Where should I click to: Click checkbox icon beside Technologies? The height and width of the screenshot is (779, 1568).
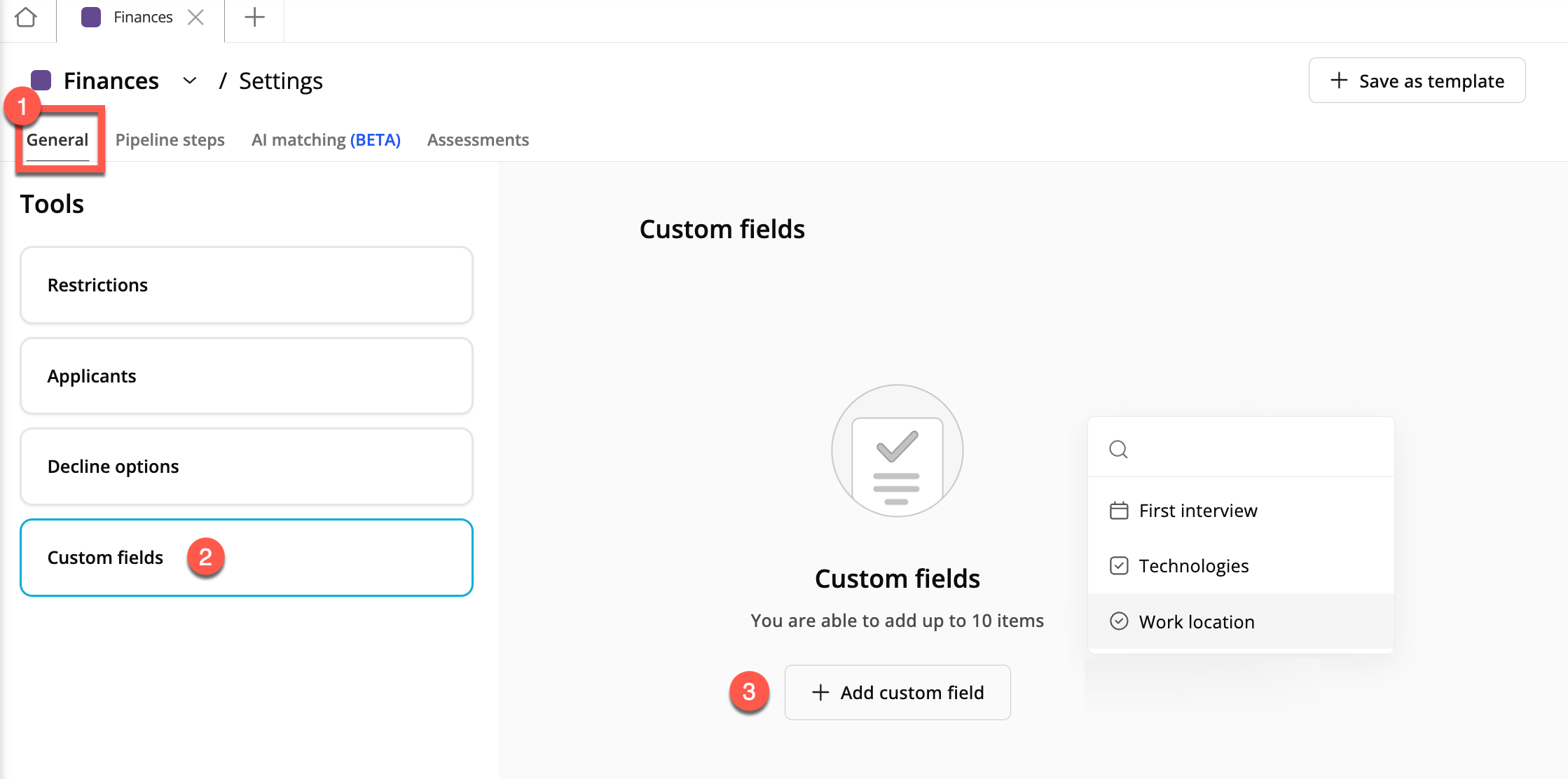[1119, 565]
